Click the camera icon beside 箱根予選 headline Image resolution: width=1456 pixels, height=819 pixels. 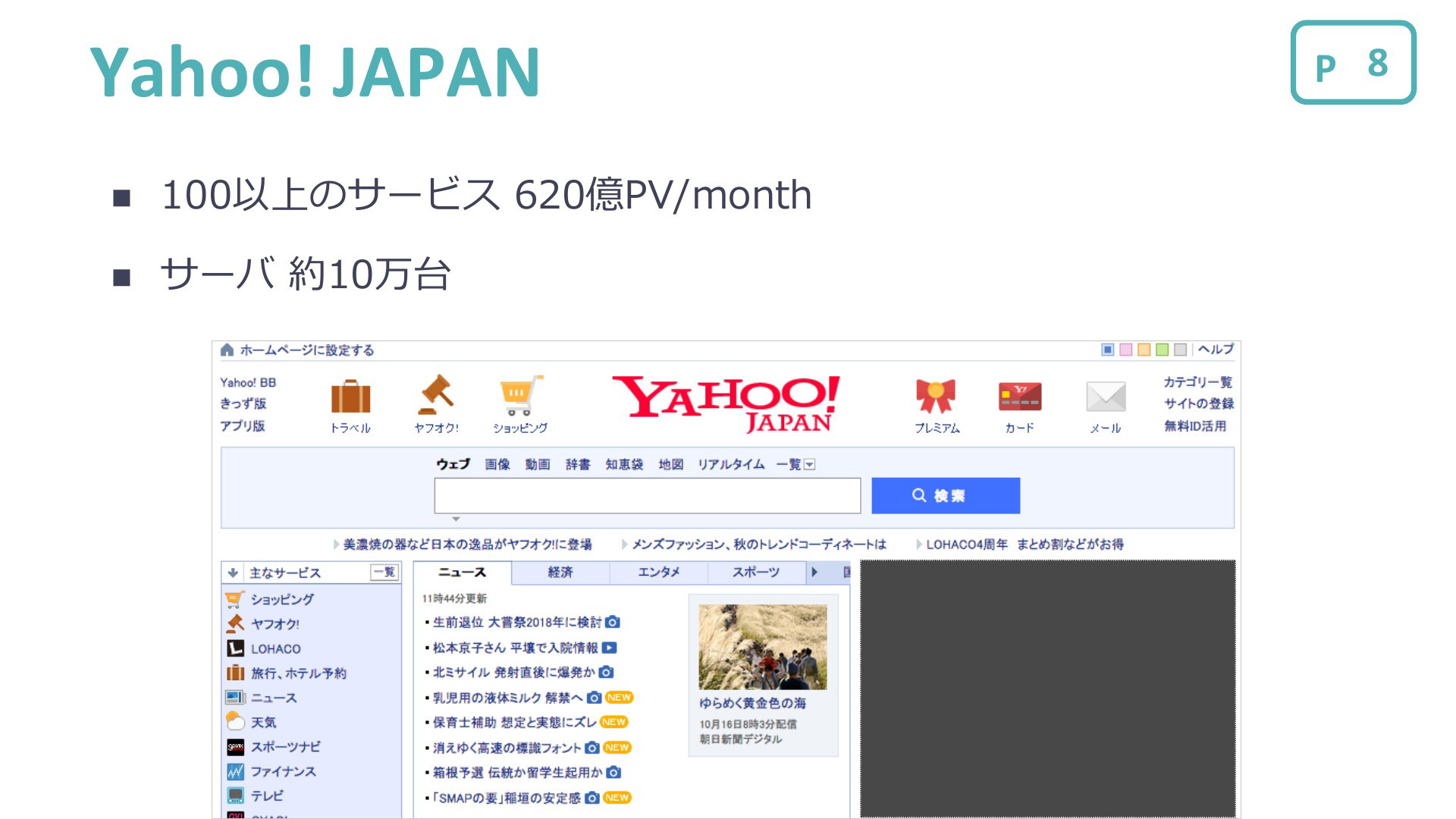coord(614,773)
